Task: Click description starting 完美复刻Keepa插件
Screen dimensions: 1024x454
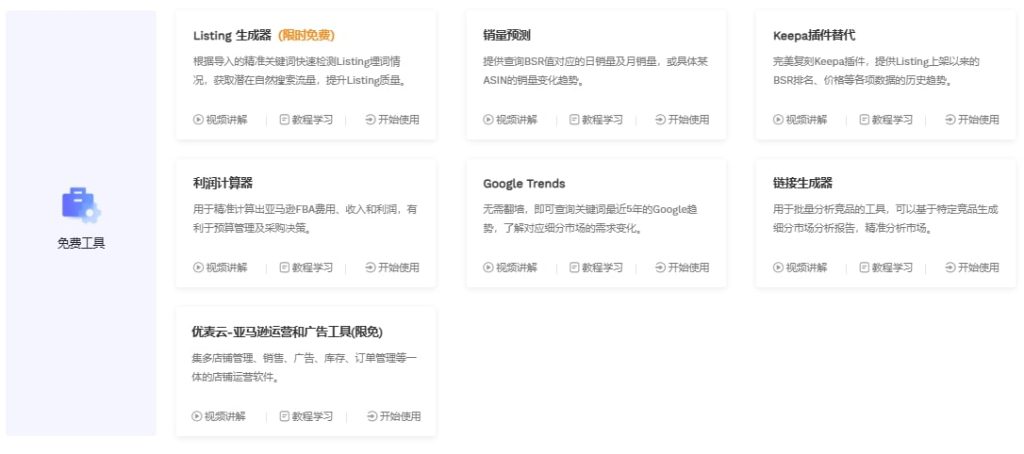Action: (876, 71)
